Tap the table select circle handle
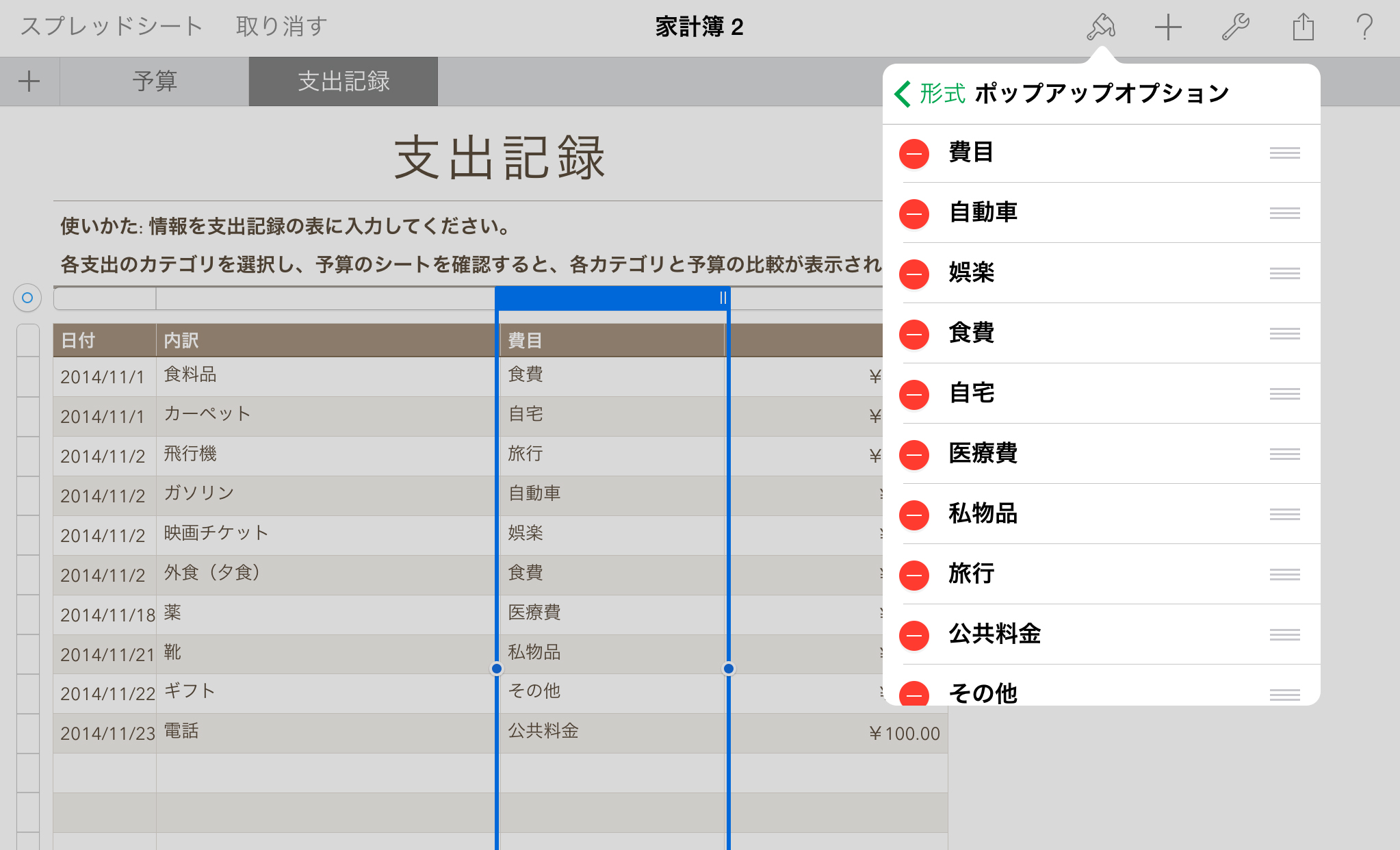Screen dimensions: 1400x850 click(27, 298)
